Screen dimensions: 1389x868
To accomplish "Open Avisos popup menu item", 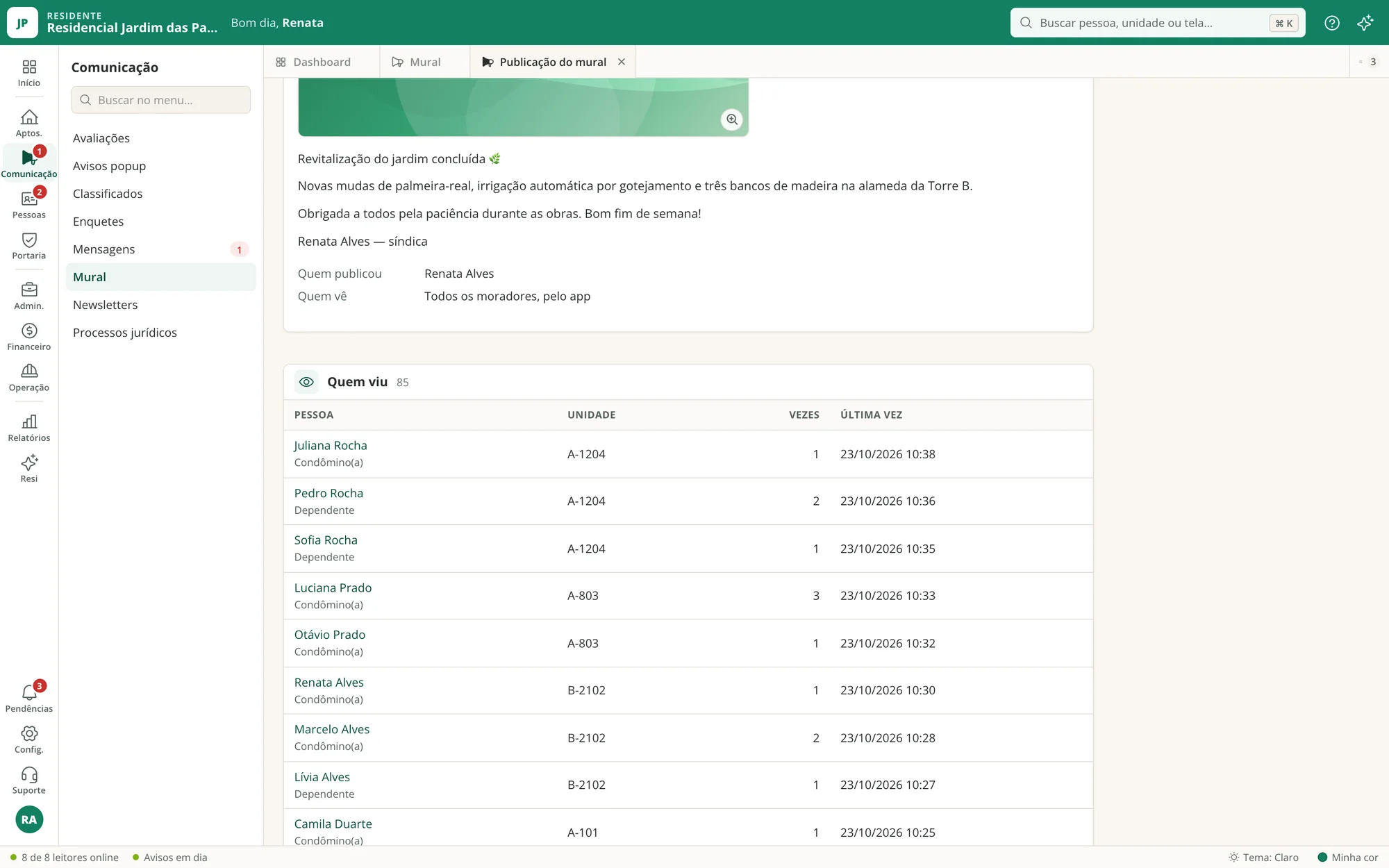I will coord(160,166).
